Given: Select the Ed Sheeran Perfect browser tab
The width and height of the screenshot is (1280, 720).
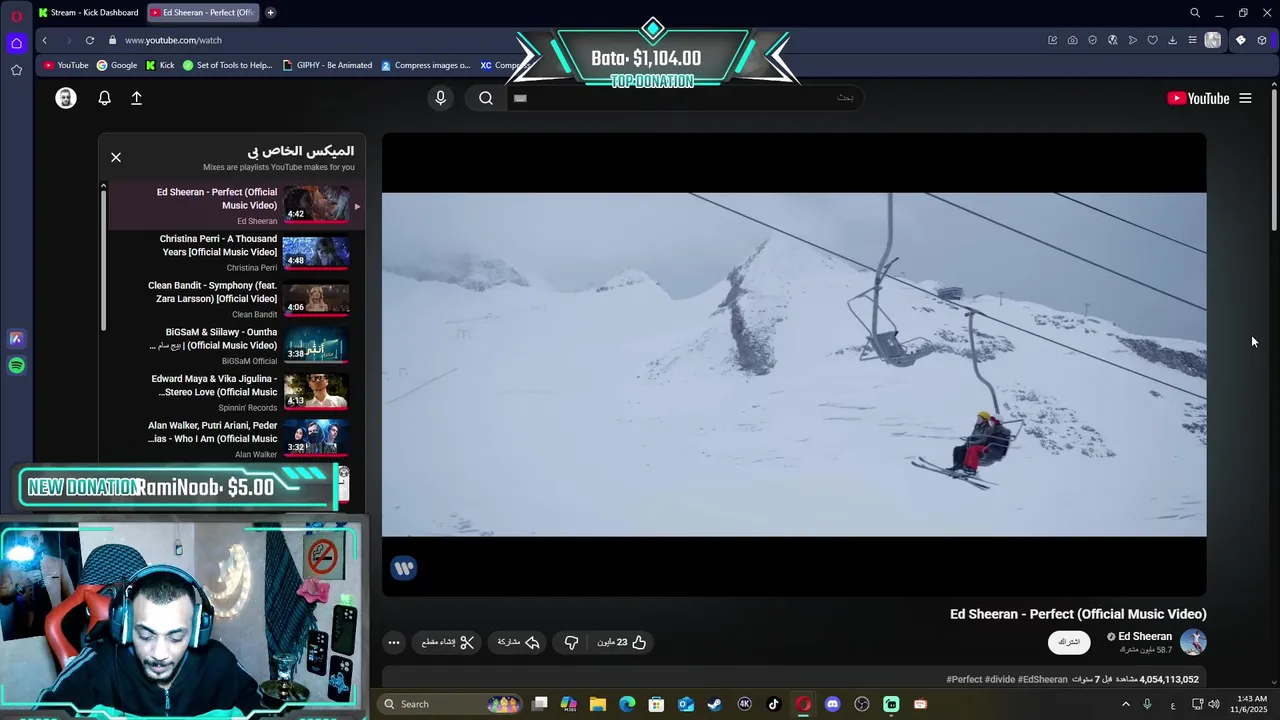Looking at the screenshot, I should 203,12.
